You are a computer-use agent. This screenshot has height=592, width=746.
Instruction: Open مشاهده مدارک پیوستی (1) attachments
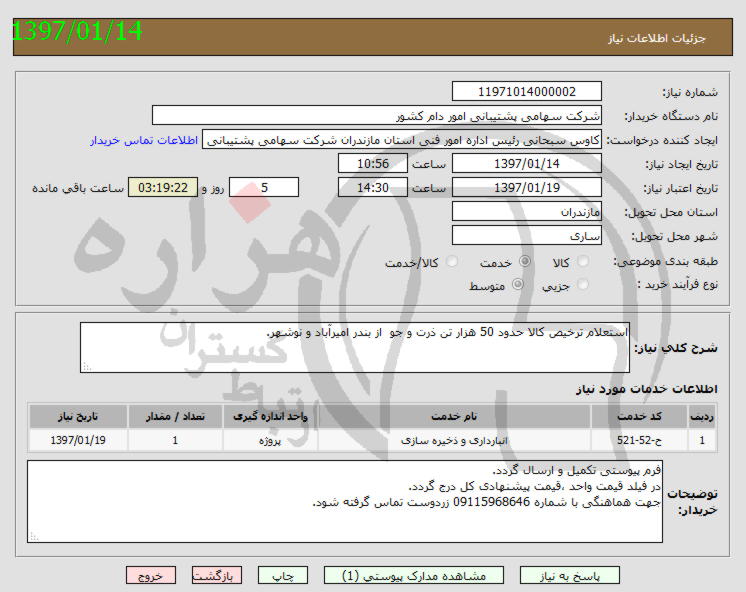(x=413, y=576)
